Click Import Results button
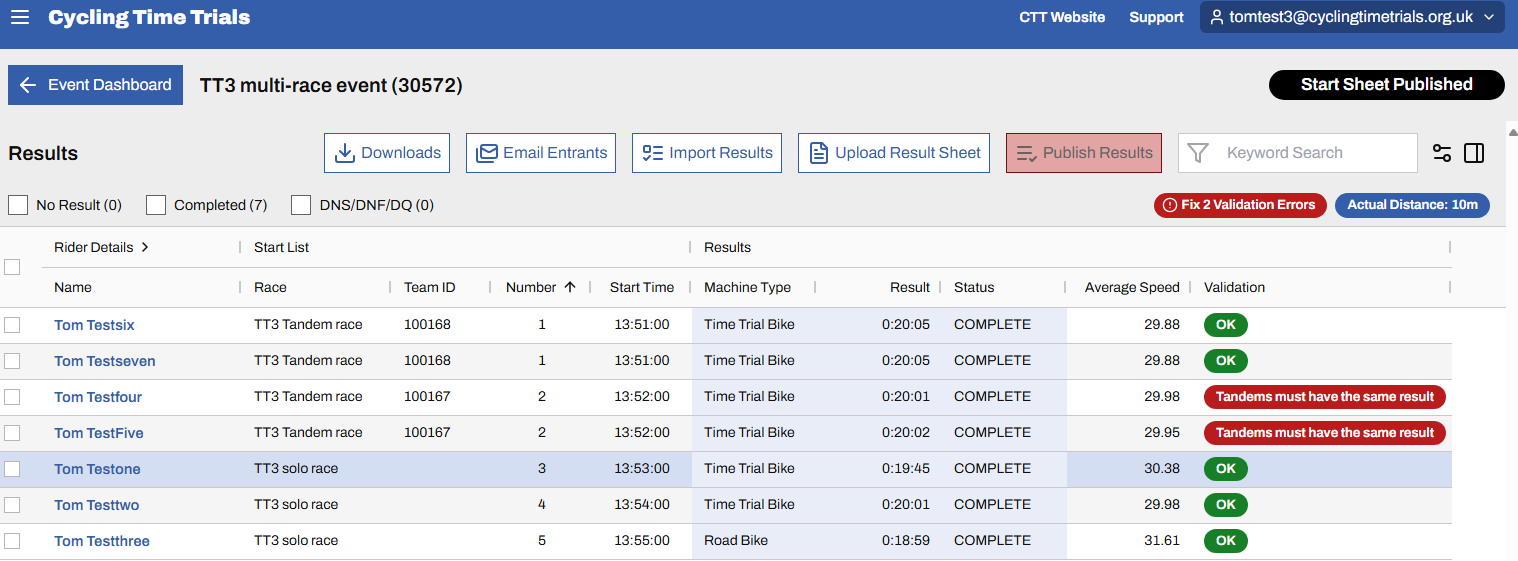Screen dimensions: 1518x561 707,153
